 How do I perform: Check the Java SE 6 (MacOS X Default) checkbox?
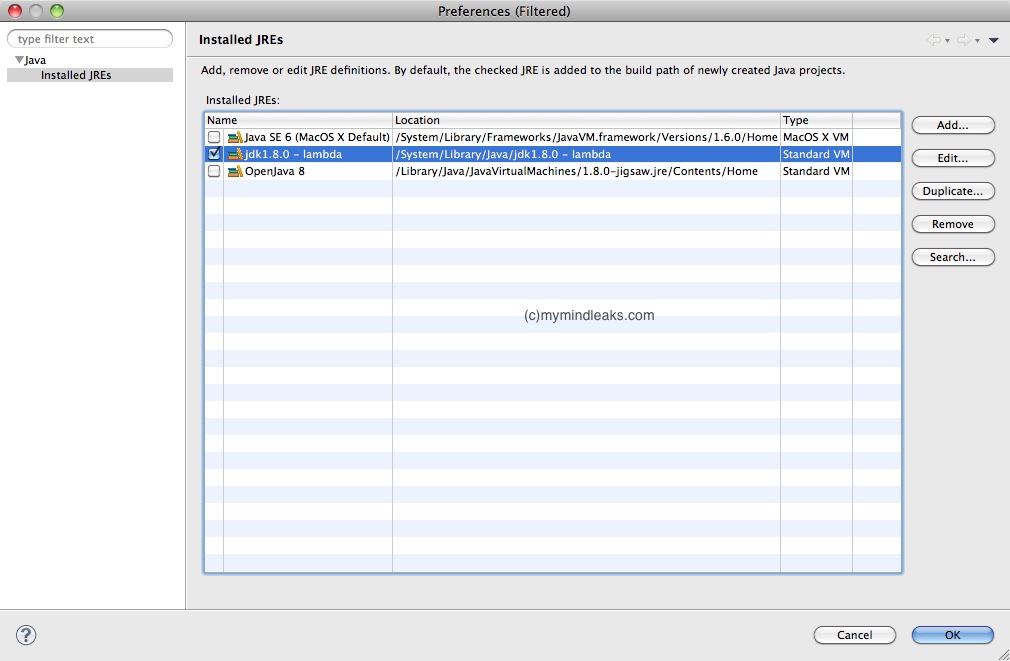tap(214, 137)
